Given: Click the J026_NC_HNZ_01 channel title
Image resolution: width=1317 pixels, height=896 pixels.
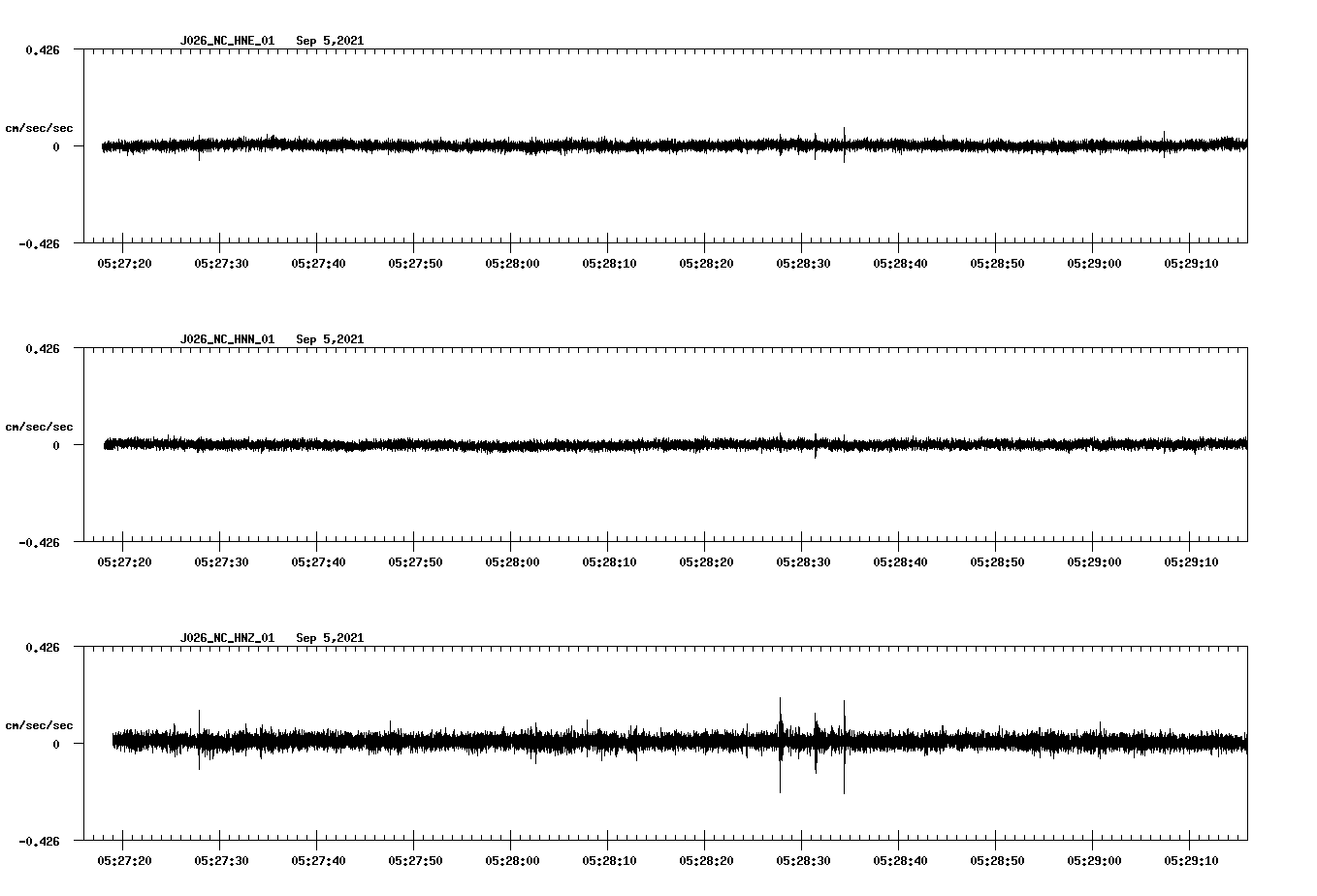Looking at the screenshot, I should tap(227, 638).
